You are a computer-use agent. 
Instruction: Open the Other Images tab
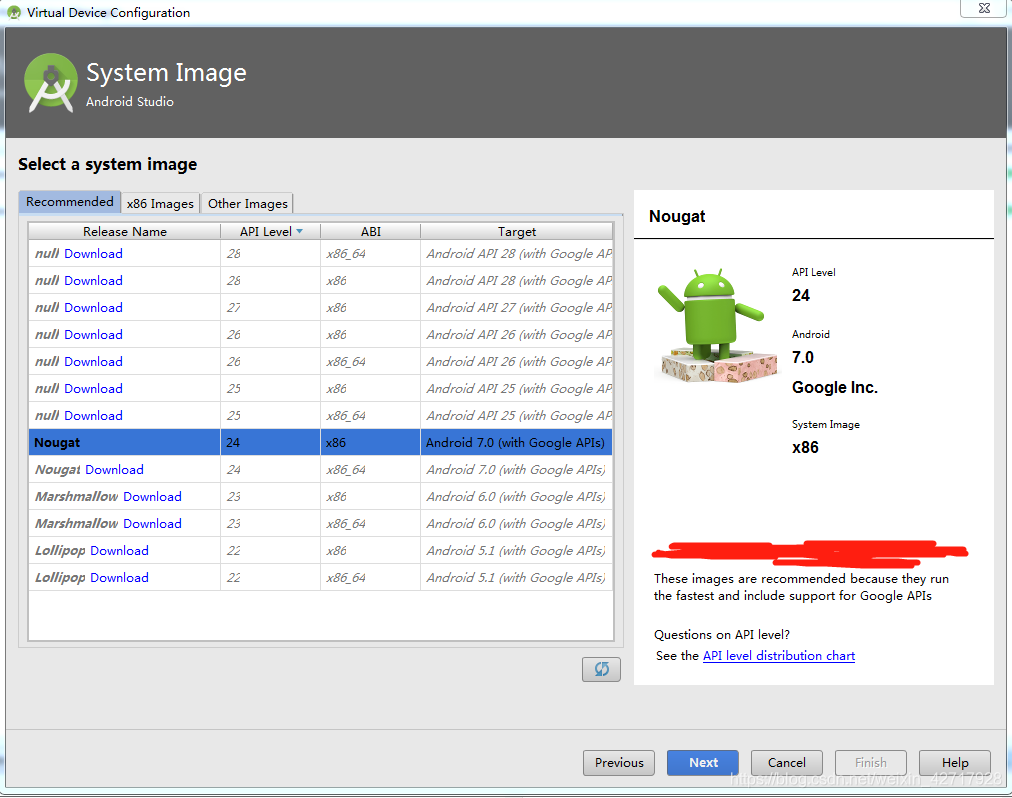247,203
